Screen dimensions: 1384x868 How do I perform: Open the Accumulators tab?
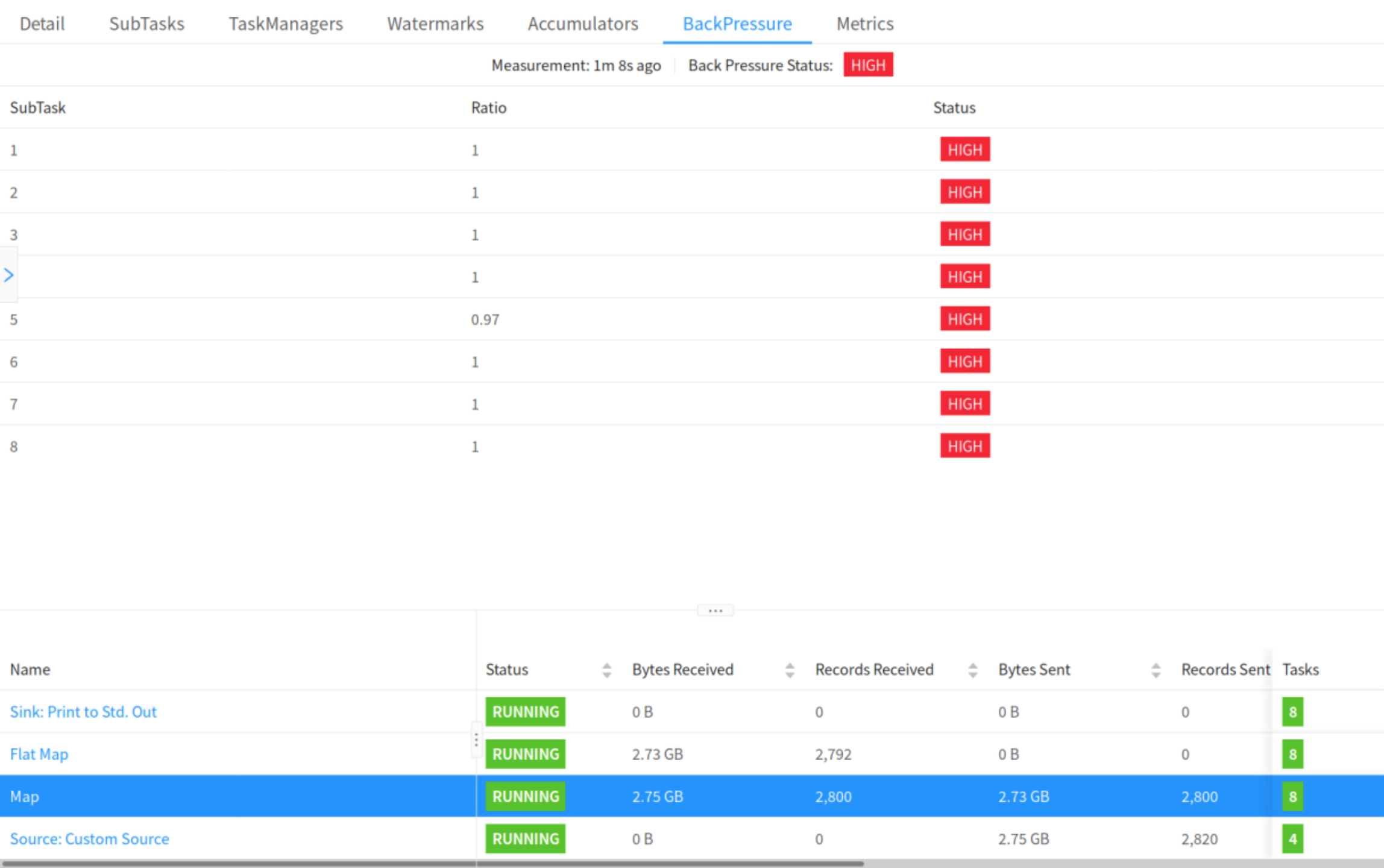tap(582, 24)
